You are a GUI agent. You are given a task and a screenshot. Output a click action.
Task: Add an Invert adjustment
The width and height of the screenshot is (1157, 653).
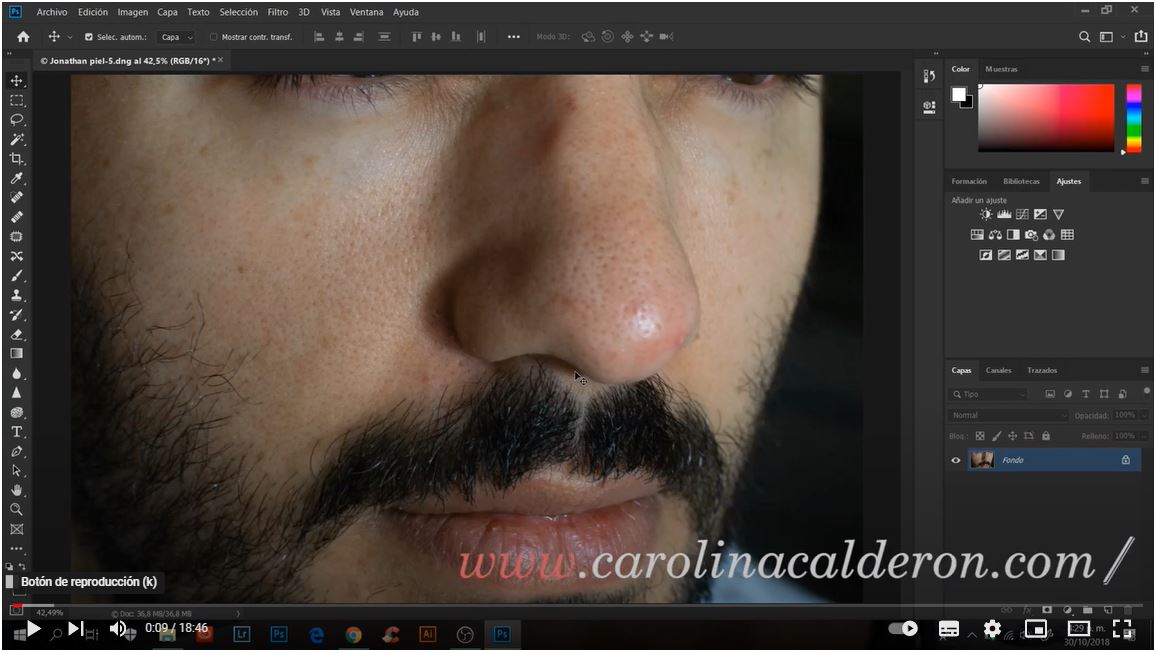(x=986, y=255)
